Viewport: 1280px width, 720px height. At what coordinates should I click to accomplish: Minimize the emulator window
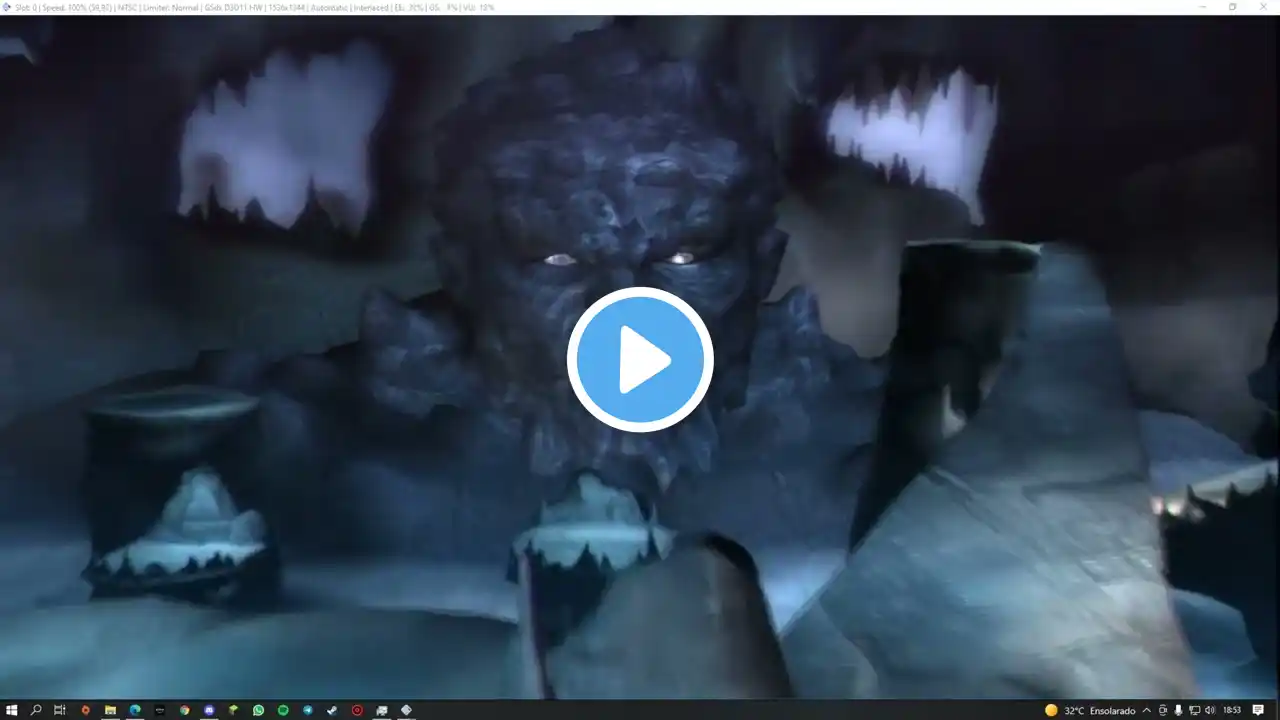click(1202, 7)
